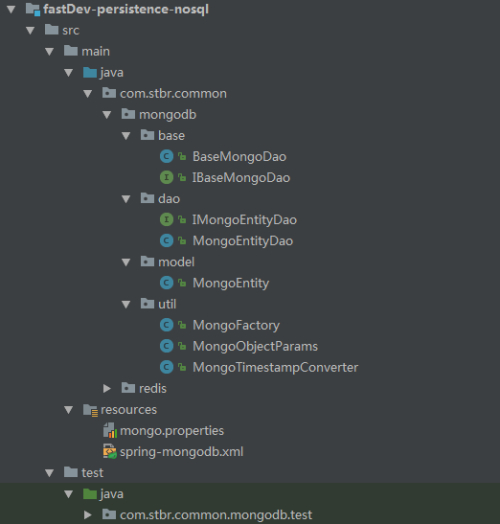Click the com.stbr.common package icon
The width and height of the screenshot is (500, 524).
point(109,93)
